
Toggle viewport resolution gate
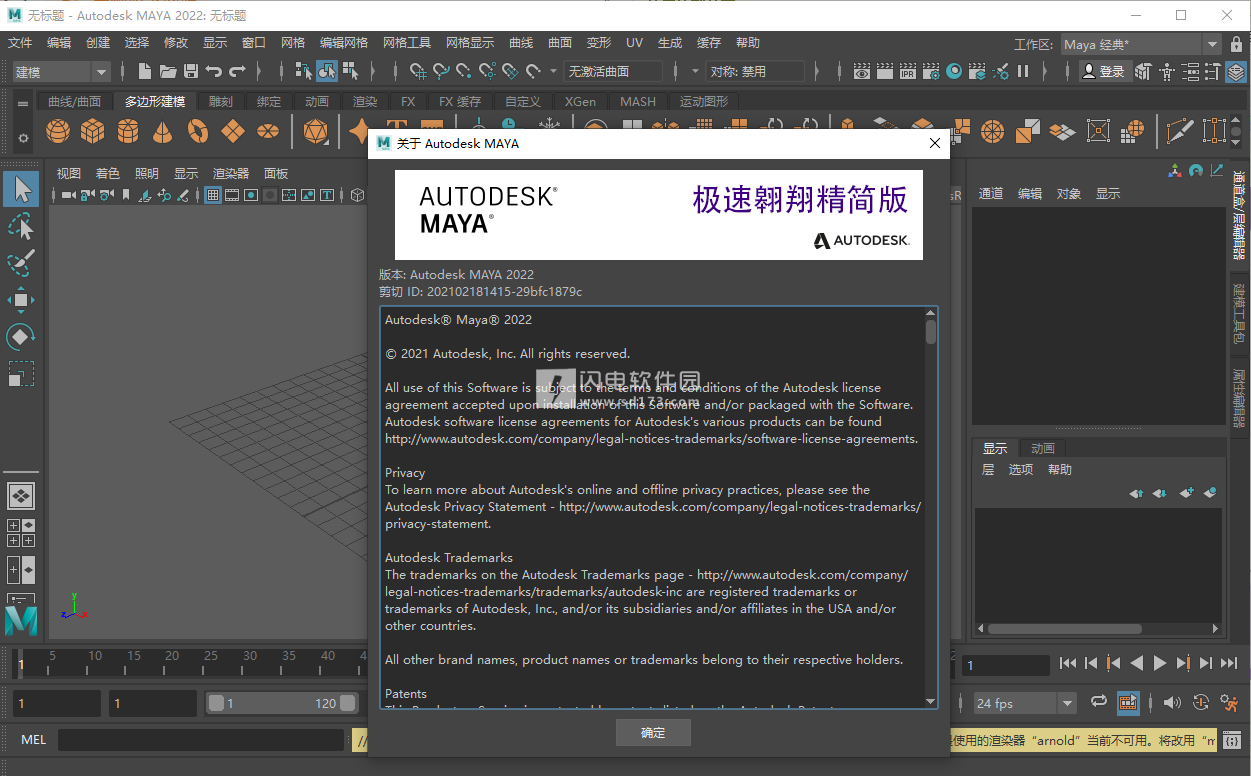(x=251, y=195)
